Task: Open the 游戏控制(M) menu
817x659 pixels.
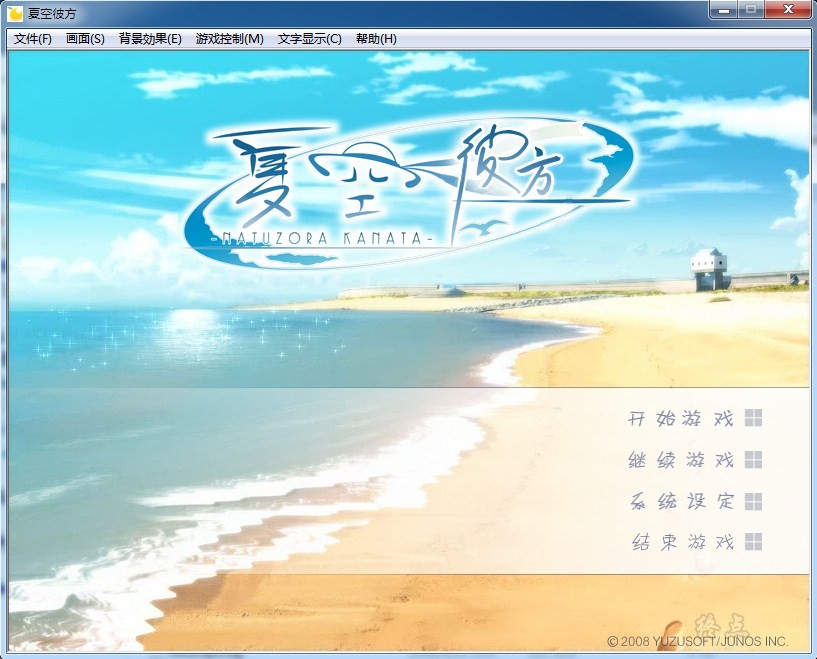Action: click(x=230, y=39)
